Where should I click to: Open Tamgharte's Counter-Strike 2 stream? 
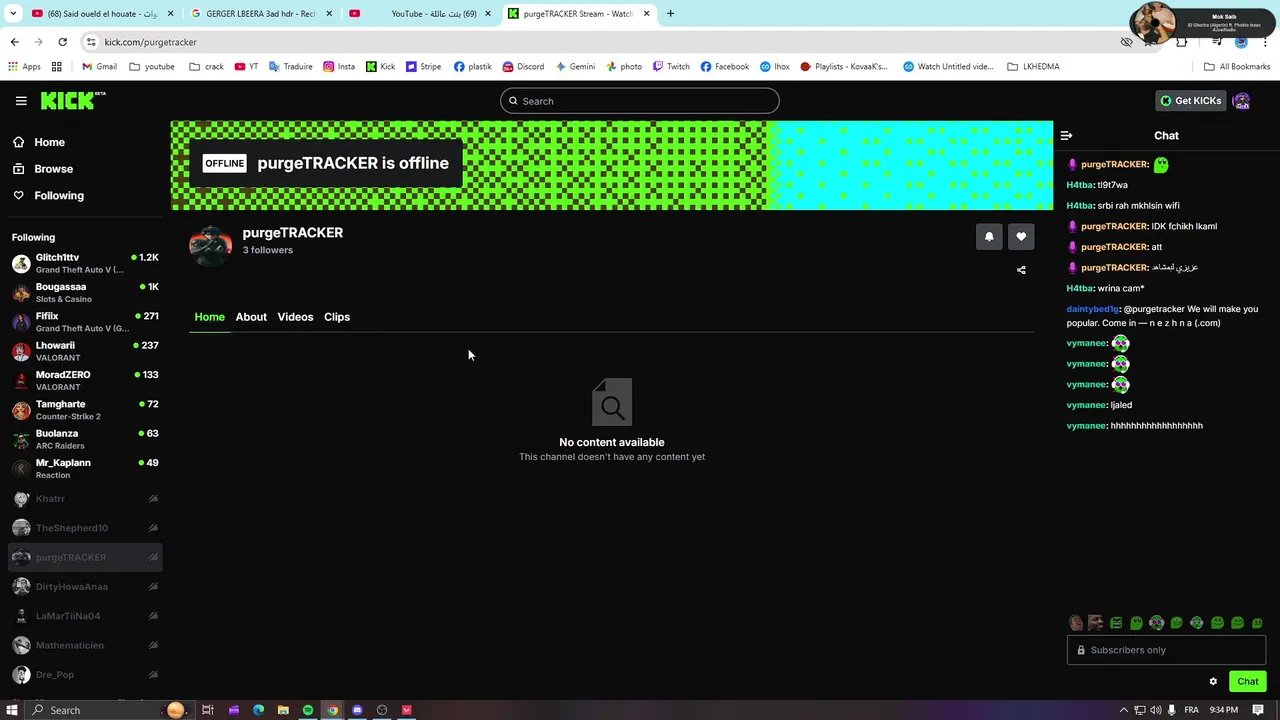coord(85,410)
